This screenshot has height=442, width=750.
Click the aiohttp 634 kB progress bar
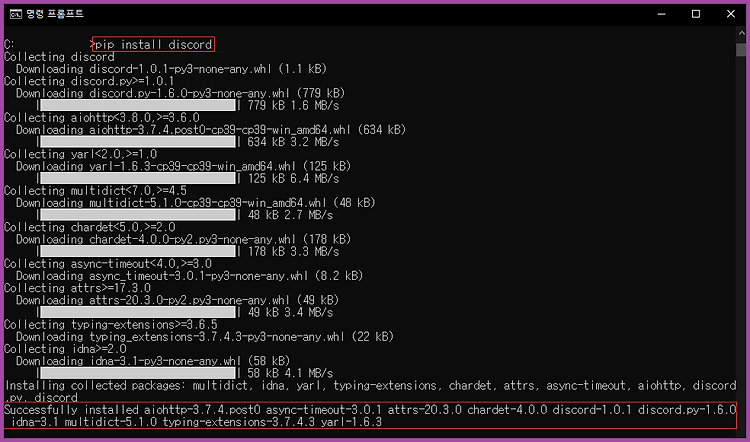click(x=138, y=142)
